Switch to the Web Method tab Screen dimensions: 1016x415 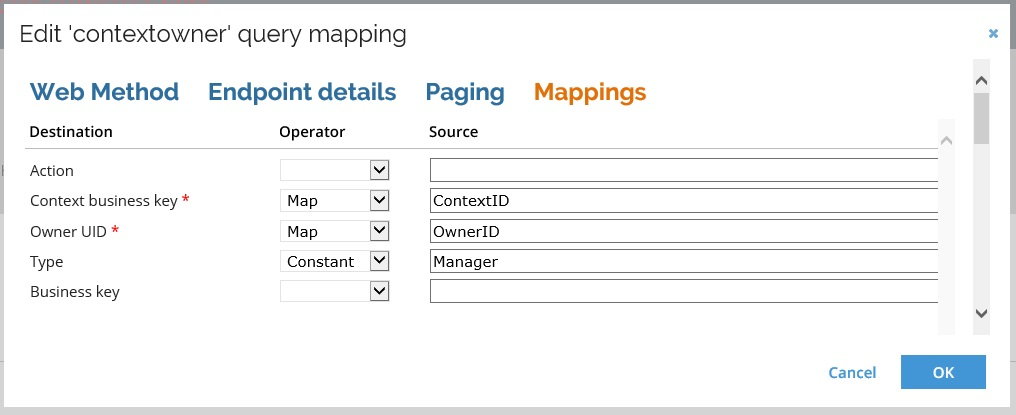click(x=104, y=92)
